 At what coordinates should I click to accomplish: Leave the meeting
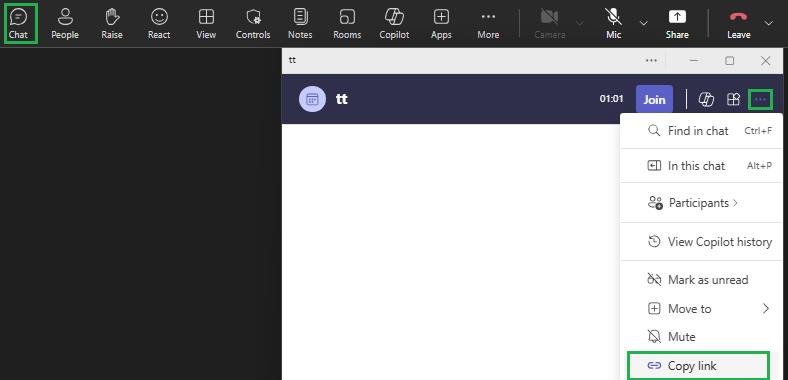(738, 24)
